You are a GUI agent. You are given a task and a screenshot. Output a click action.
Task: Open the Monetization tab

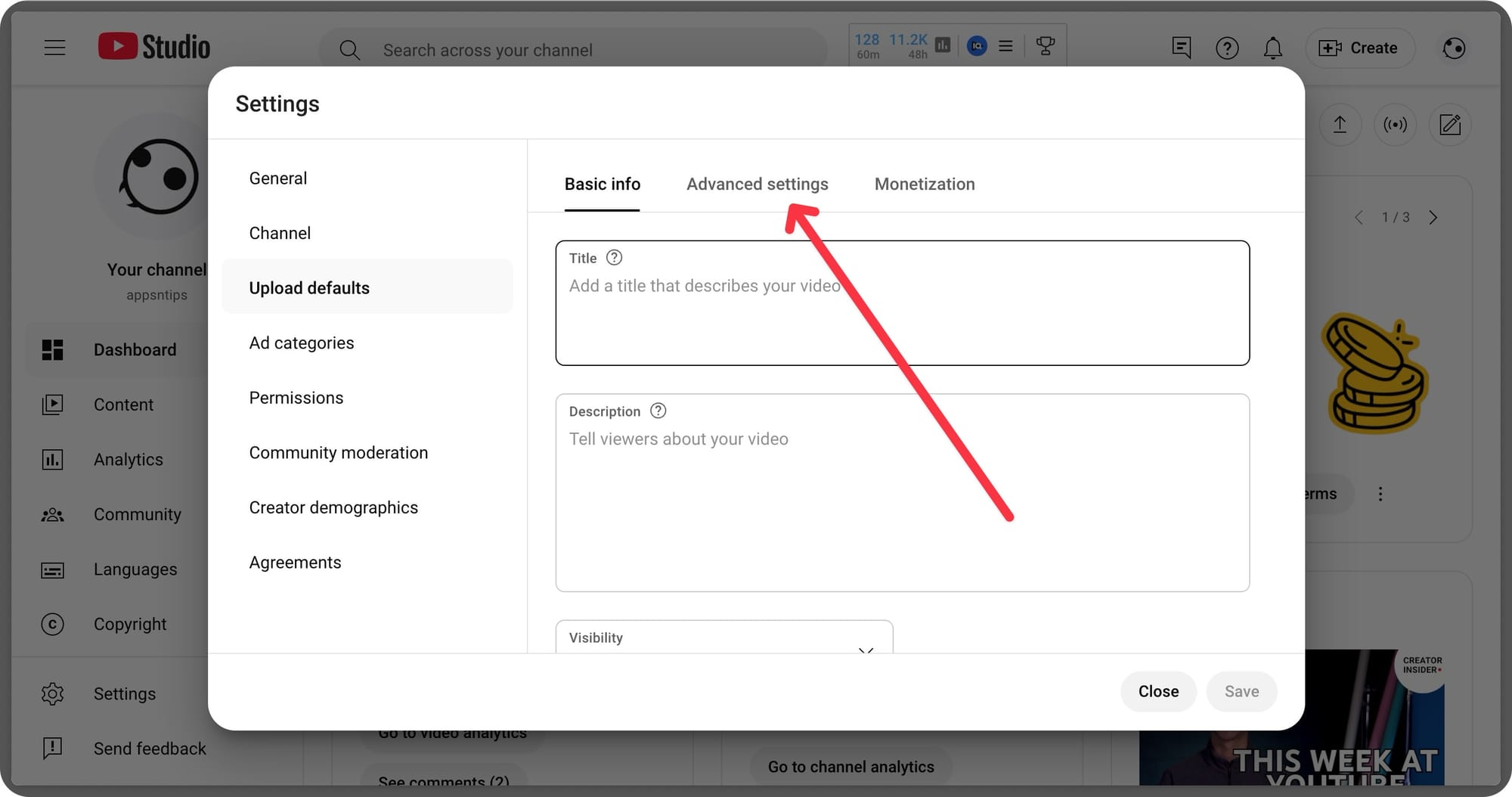pos(924,184)
